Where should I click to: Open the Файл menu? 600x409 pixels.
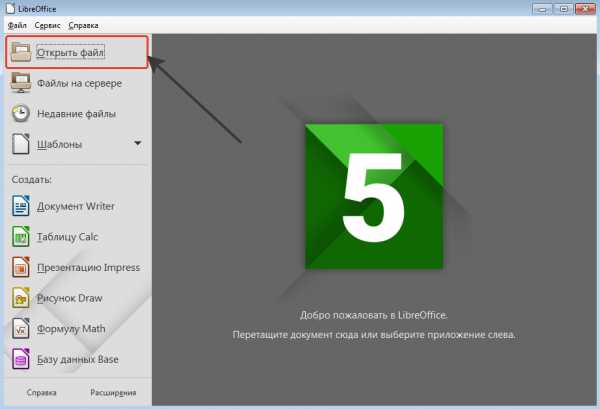[17, 25]
